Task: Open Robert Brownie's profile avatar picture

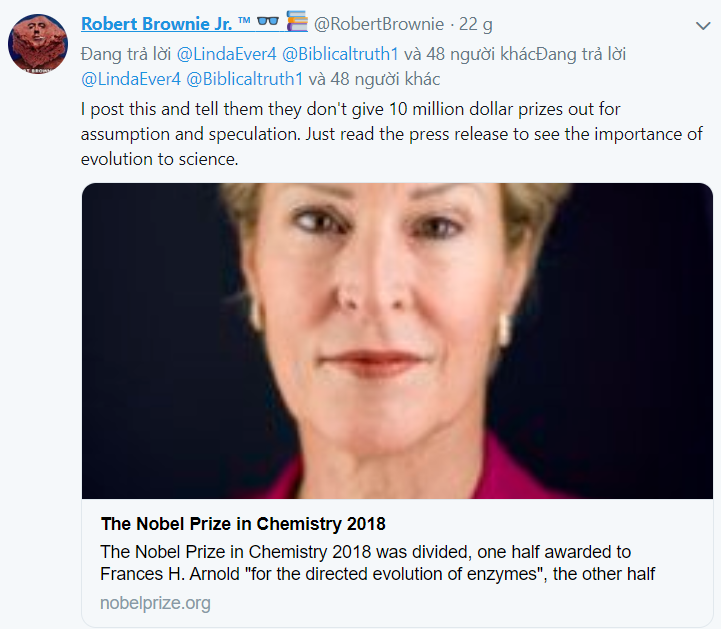Action: pyautogui.click(x=38, y=44)
